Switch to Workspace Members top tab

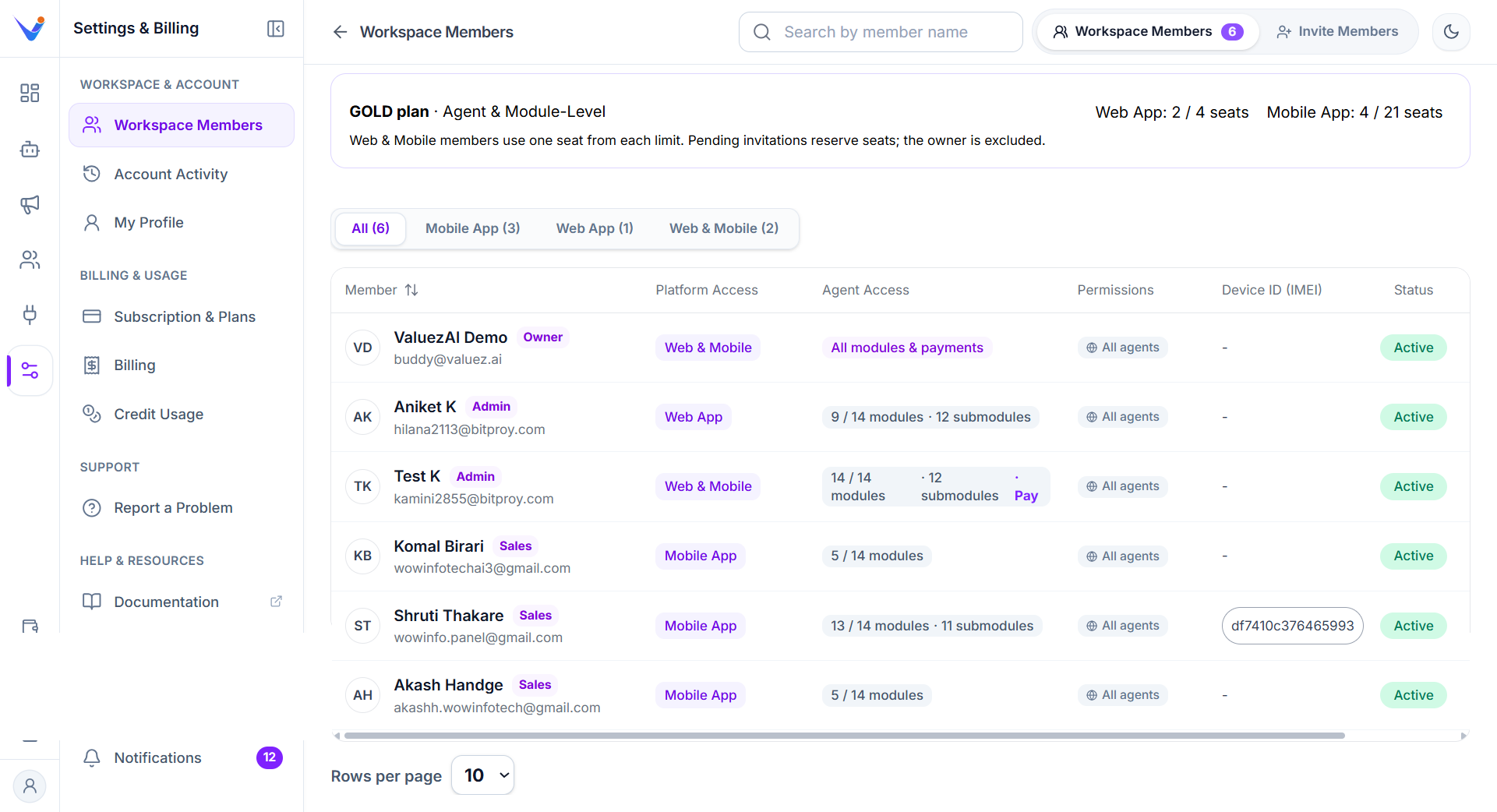[x=1148, y=32]
